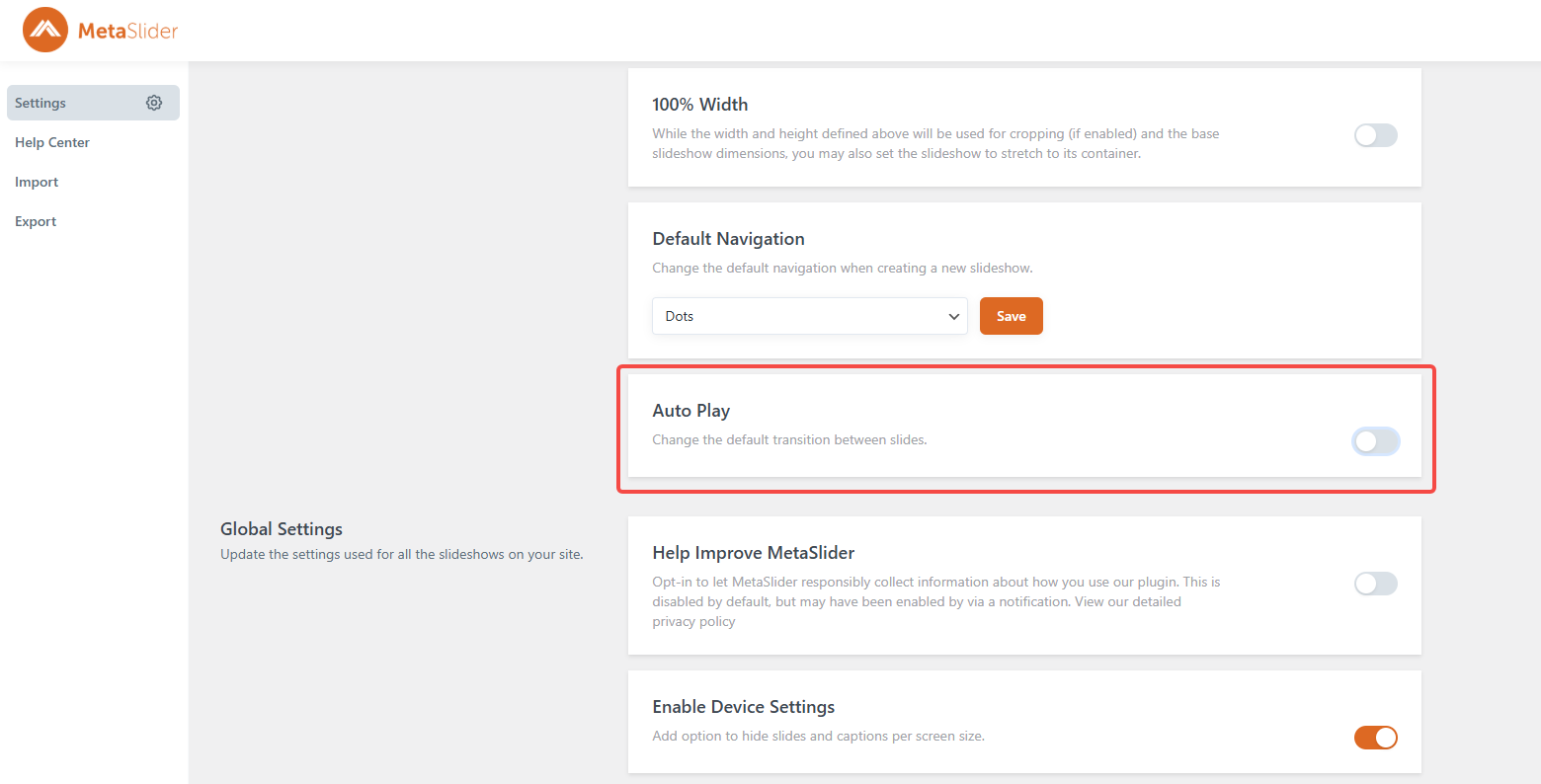1541x784 pixels.
Task: Click the Global Settings section title
Action: tap(282, 529)
